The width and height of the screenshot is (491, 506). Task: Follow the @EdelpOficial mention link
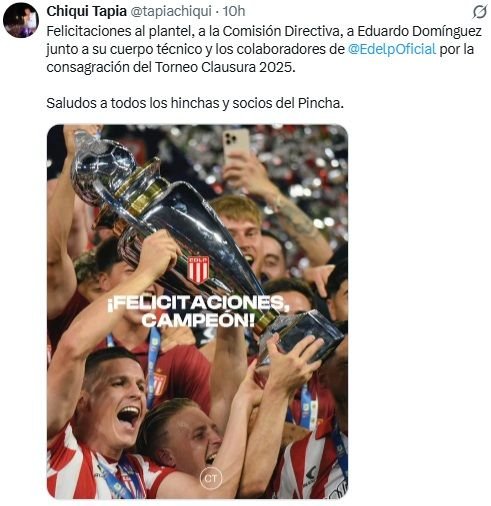392,49
